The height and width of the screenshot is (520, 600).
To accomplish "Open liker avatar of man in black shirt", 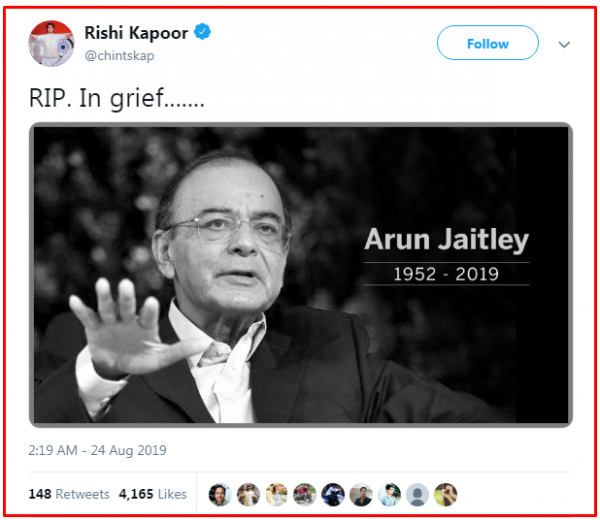I will coord(361,494).
